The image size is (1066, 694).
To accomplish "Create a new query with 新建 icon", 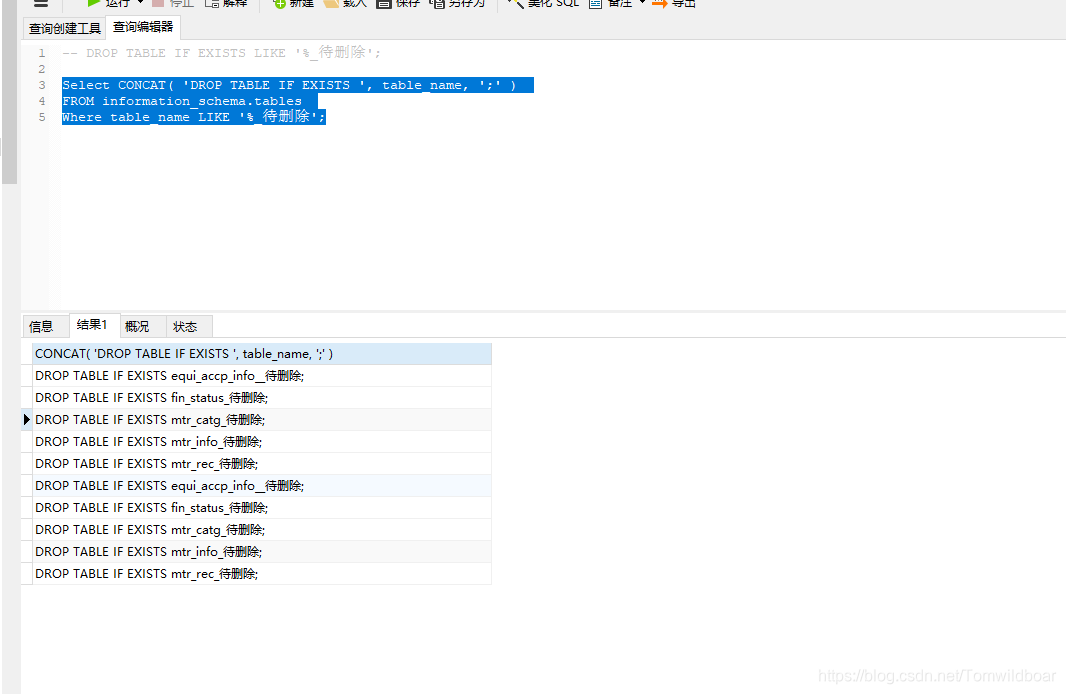I will [x=279, y=3].
